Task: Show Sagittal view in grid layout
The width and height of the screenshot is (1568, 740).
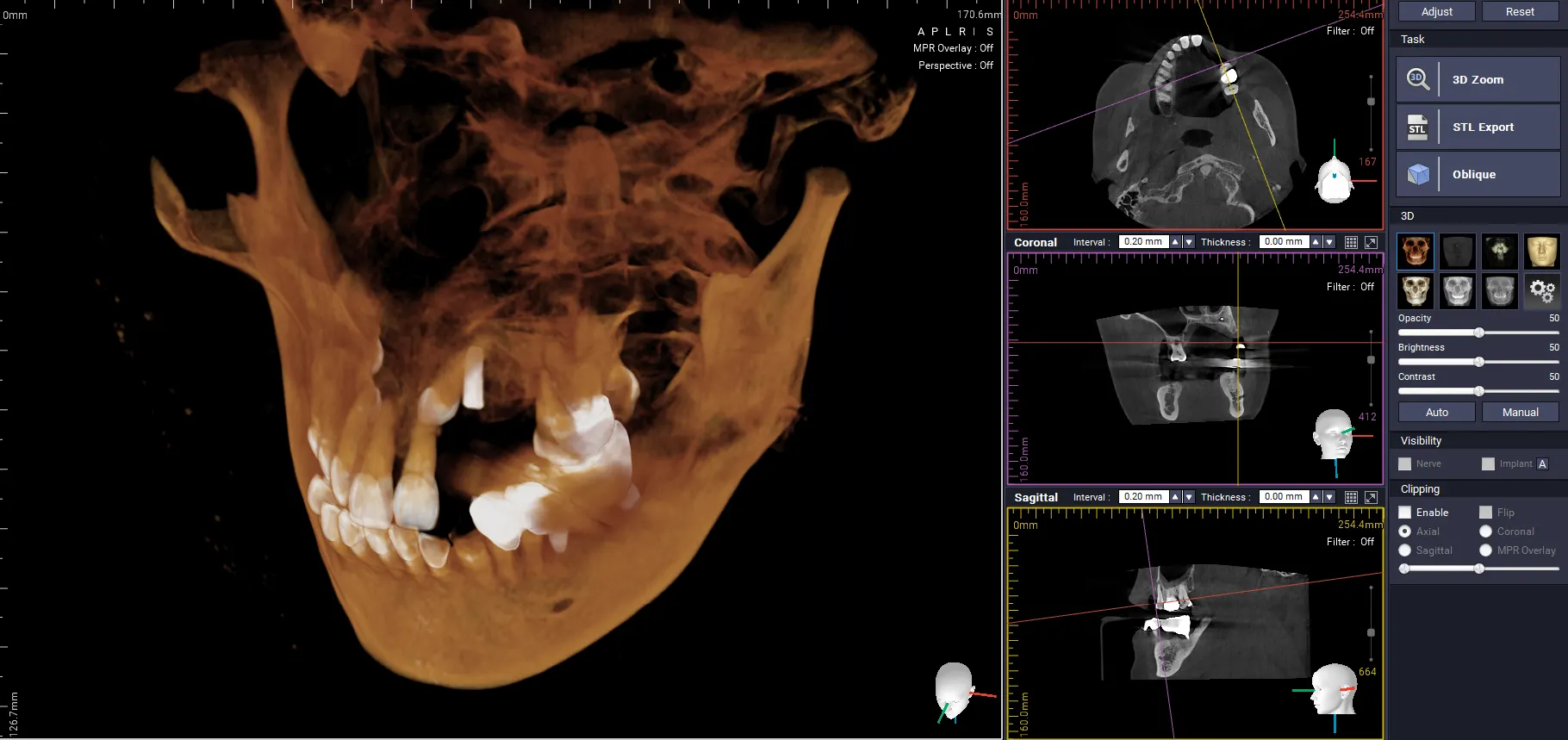Action: [x=1351, y=497]
